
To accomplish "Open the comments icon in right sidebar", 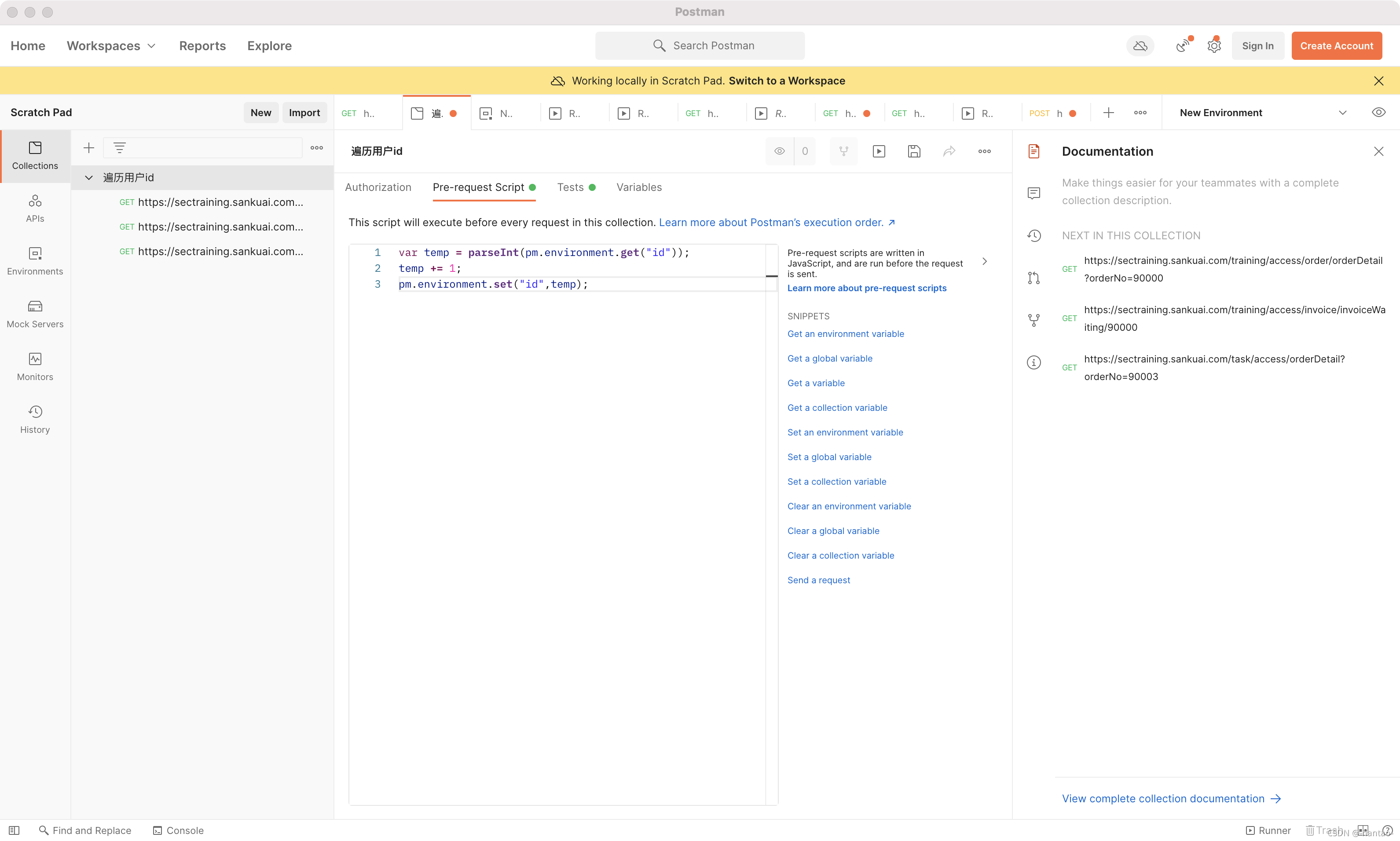I will pyautogui.click(x=1034, y=193).
